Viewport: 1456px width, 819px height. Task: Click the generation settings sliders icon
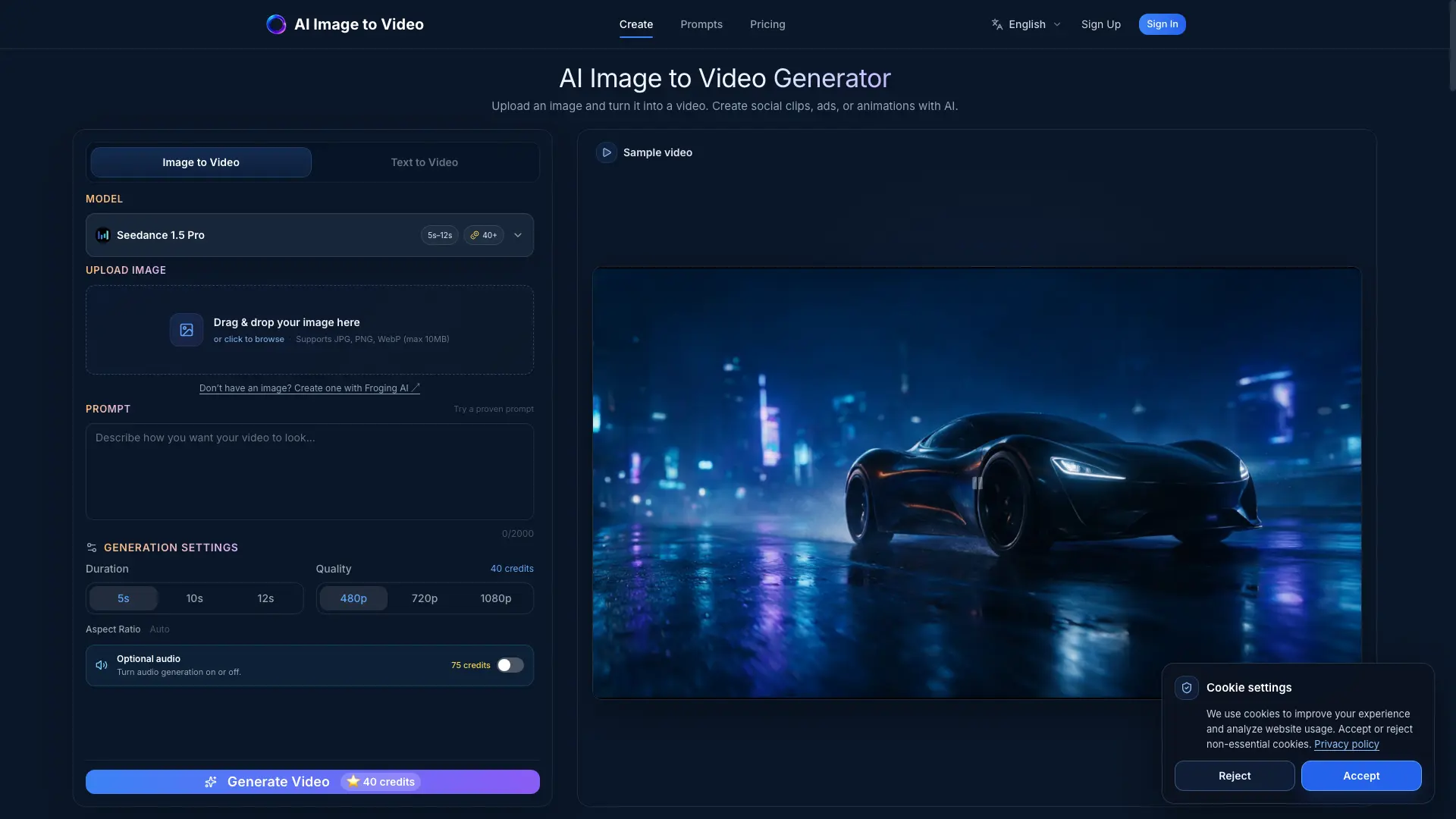point(92,548)
